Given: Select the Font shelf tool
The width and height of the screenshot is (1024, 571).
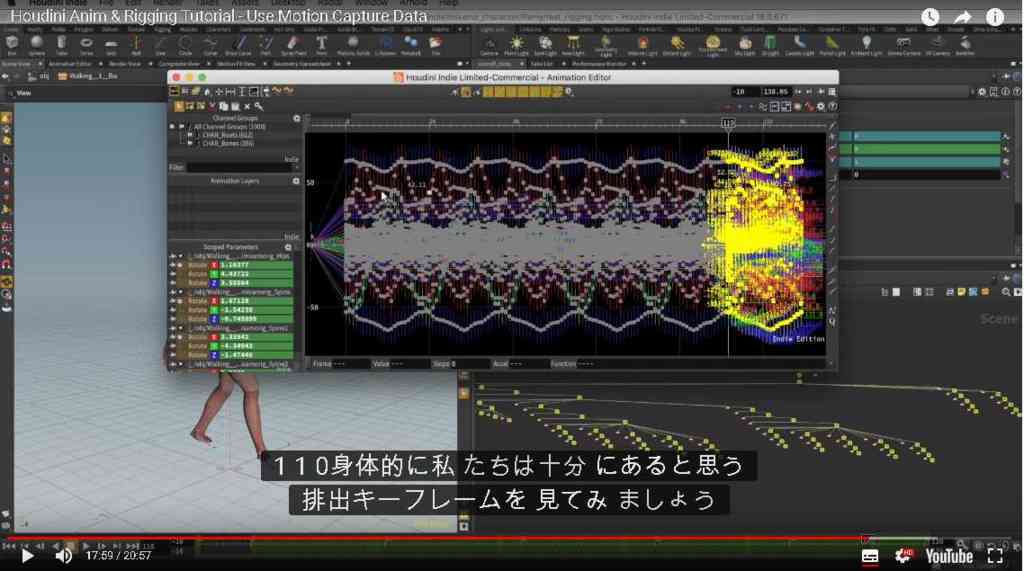Looking at the screenshot, I should [x=322, y=45].
